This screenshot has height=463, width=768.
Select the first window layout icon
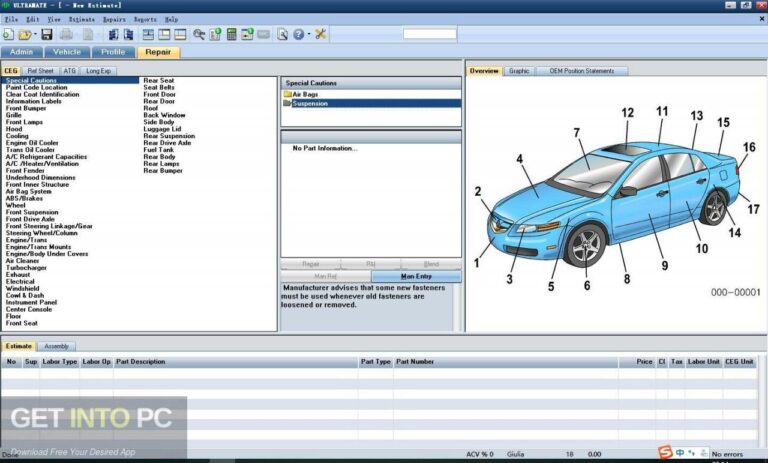point(148,34)
